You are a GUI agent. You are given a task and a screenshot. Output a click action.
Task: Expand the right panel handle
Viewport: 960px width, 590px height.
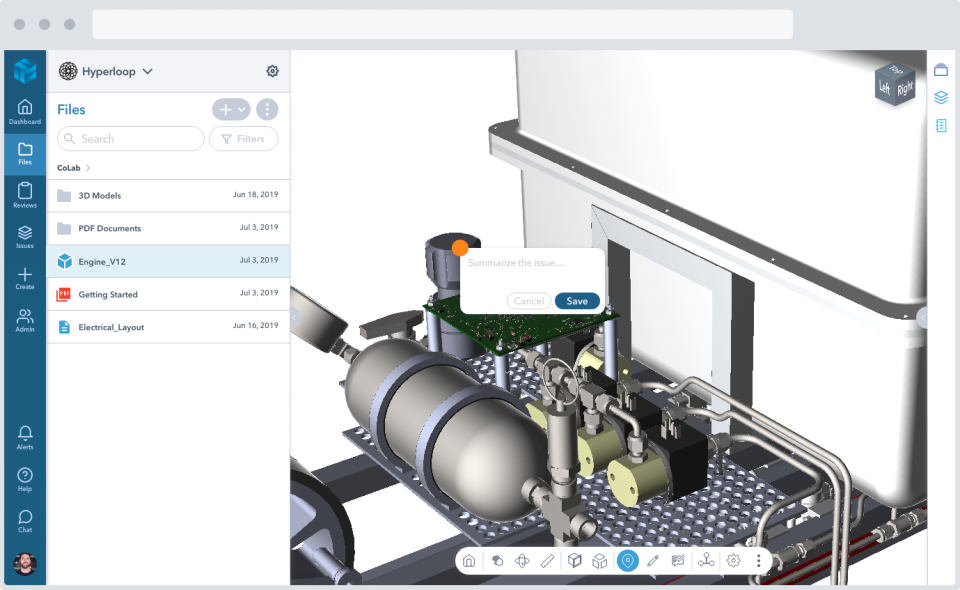922,317
